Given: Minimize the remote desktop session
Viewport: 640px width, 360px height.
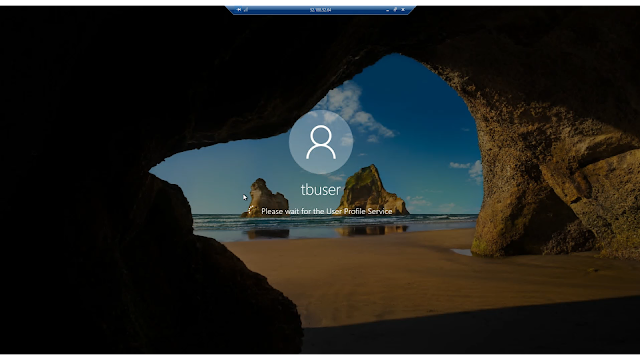Looking at the screenshot, I should pyautogui.click(x=387, y=10).
